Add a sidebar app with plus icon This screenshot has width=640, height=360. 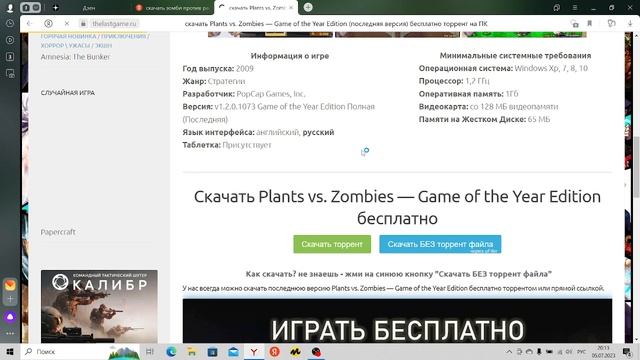tap(10, 299)
